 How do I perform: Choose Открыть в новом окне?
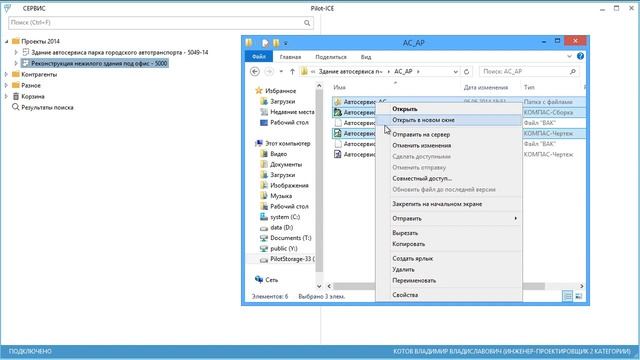[449, 120]
